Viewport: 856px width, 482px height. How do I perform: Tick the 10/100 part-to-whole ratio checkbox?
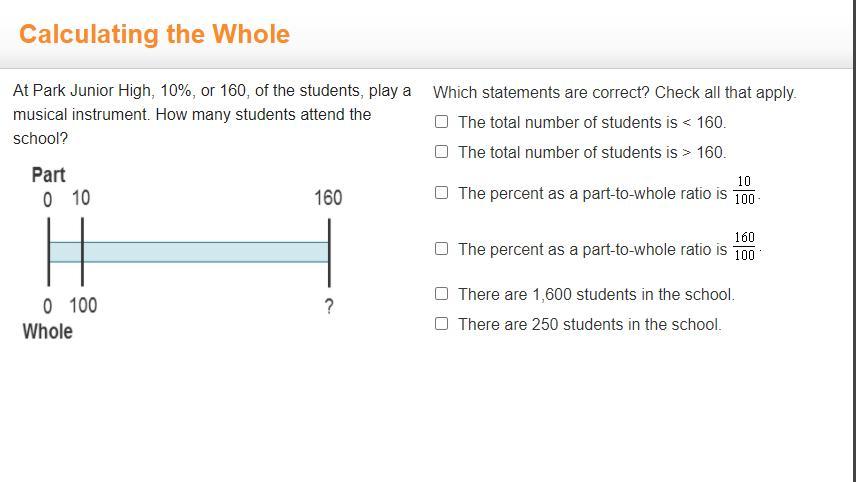coord(442,193)
